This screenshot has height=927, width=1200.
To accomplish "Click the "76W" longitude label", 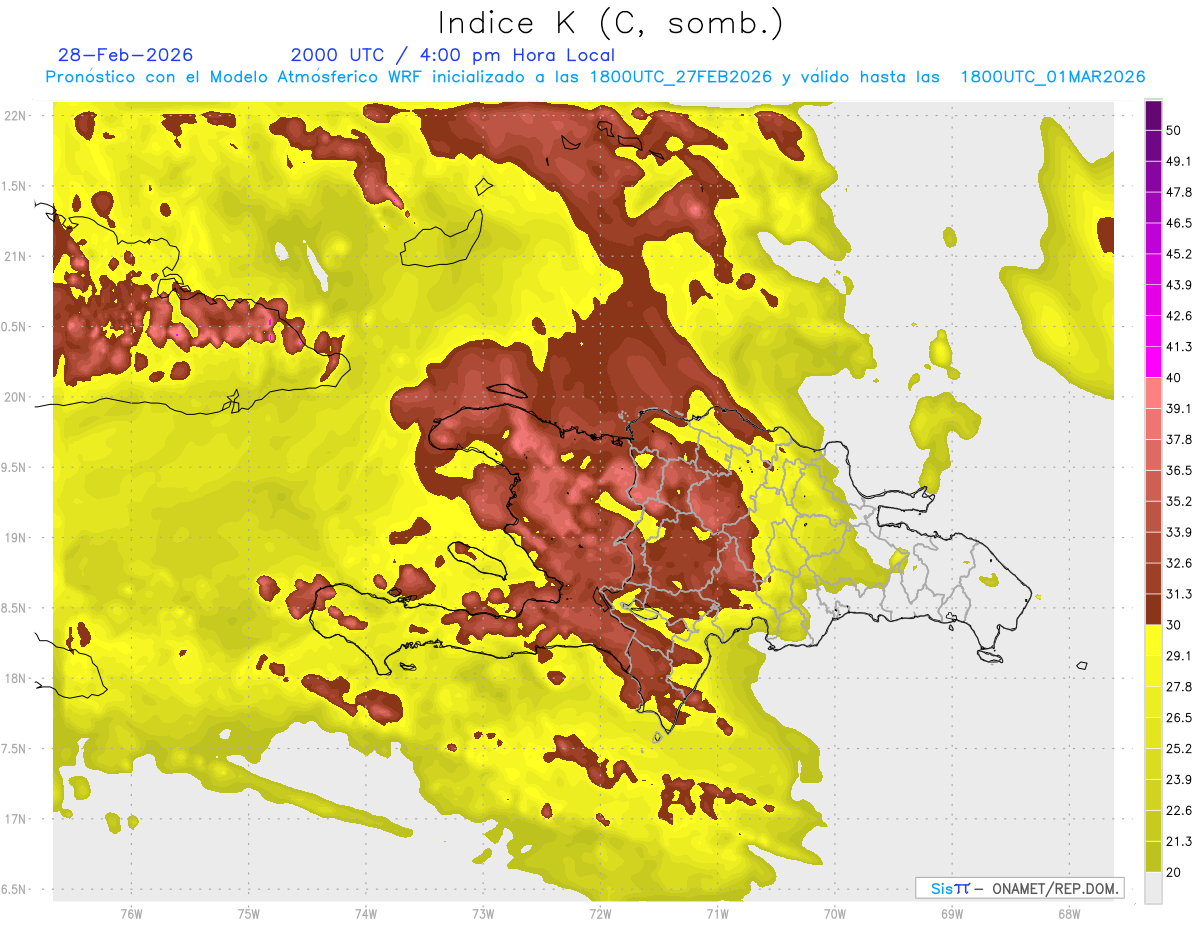I will [131, 912].
